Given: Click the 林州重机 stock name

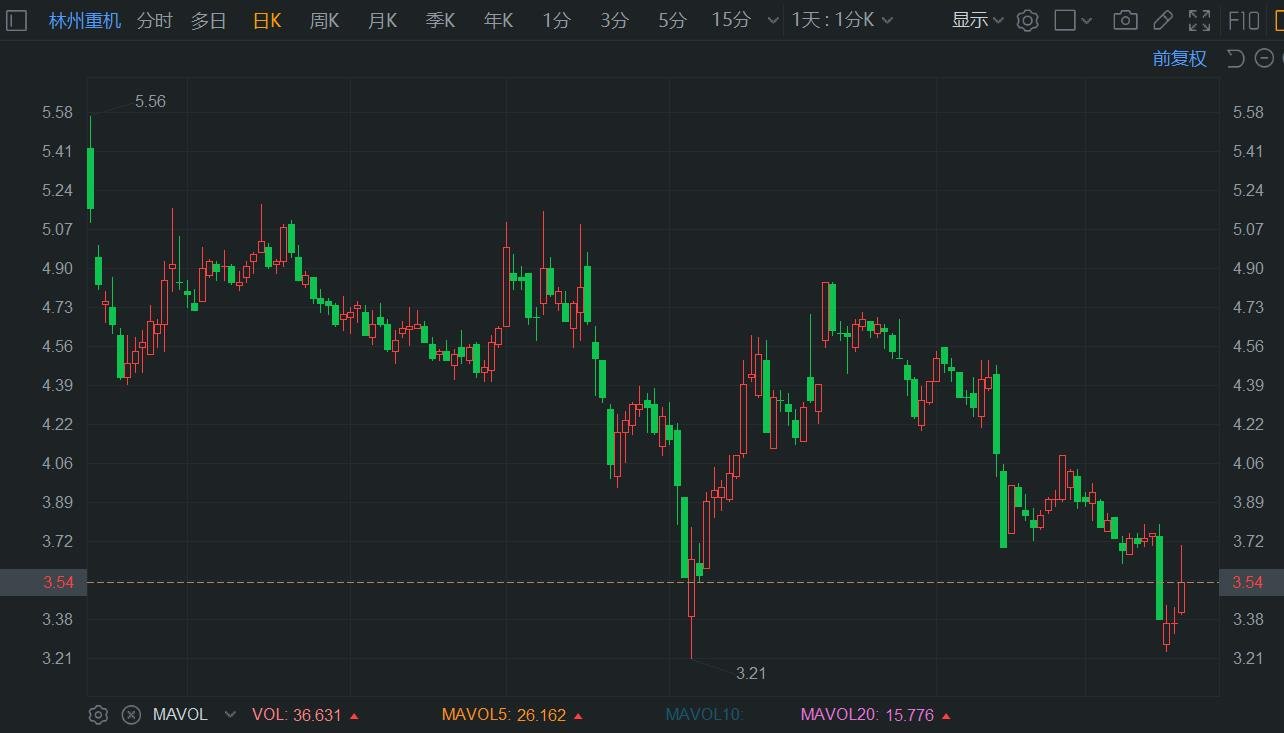Looking at the screenshot, I should (85, 20).
